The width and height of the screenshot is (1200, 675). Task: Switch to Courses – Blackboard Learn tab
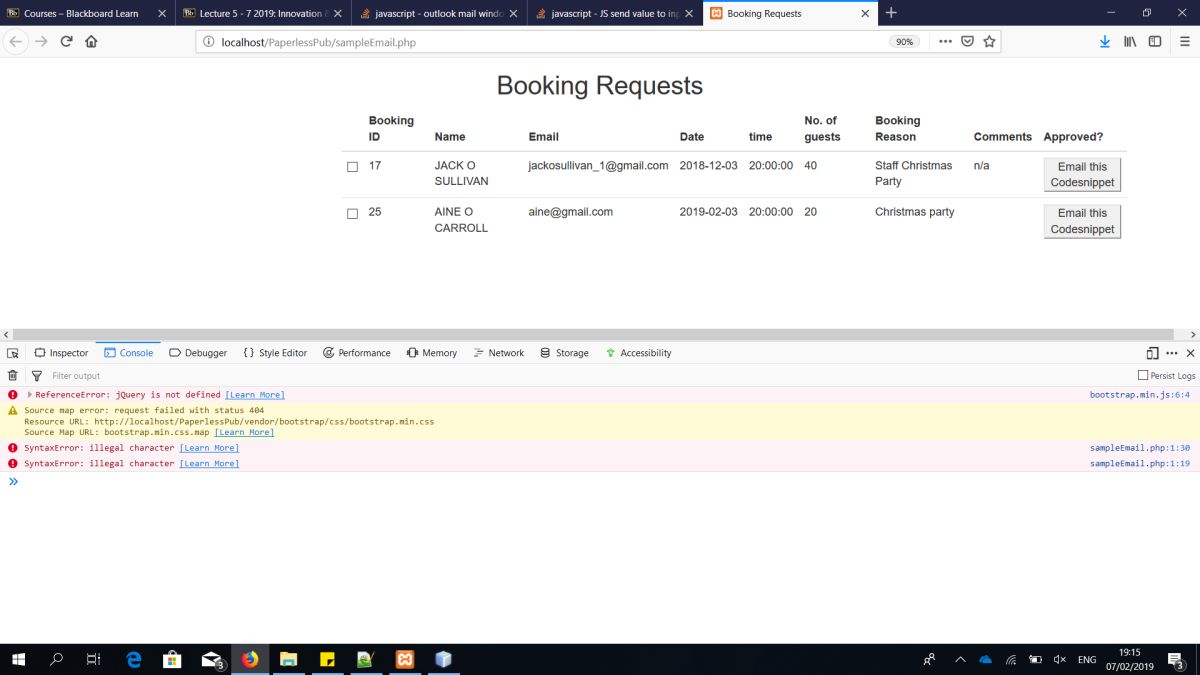click(x=87, y=14)
